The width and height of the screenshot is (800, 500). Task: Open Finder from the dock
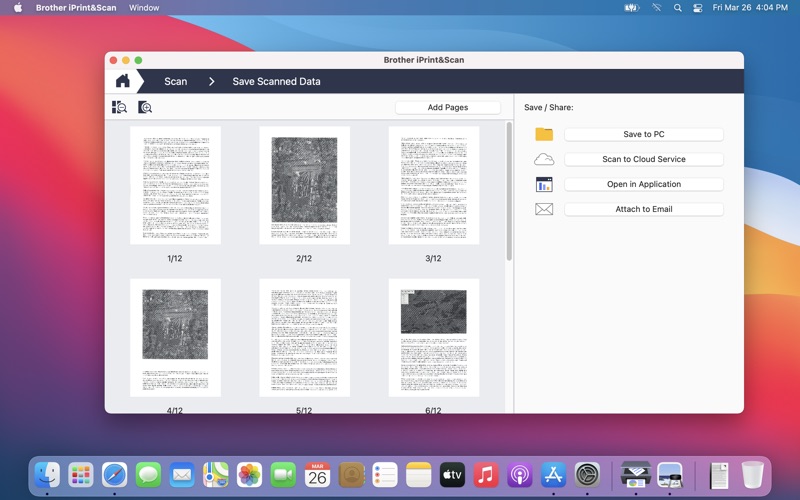[x=47, y=475]
